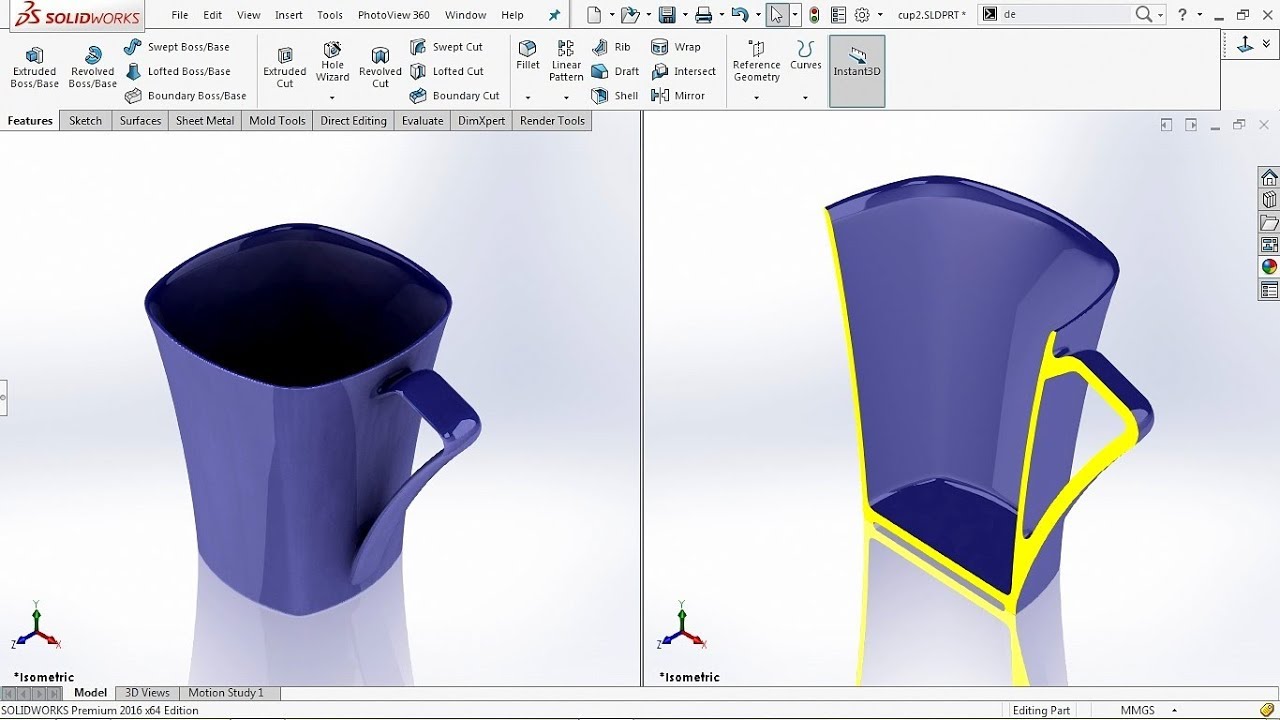
Task: Select the Revolved Boss/Base tool
Action: (x=92, y=68)
